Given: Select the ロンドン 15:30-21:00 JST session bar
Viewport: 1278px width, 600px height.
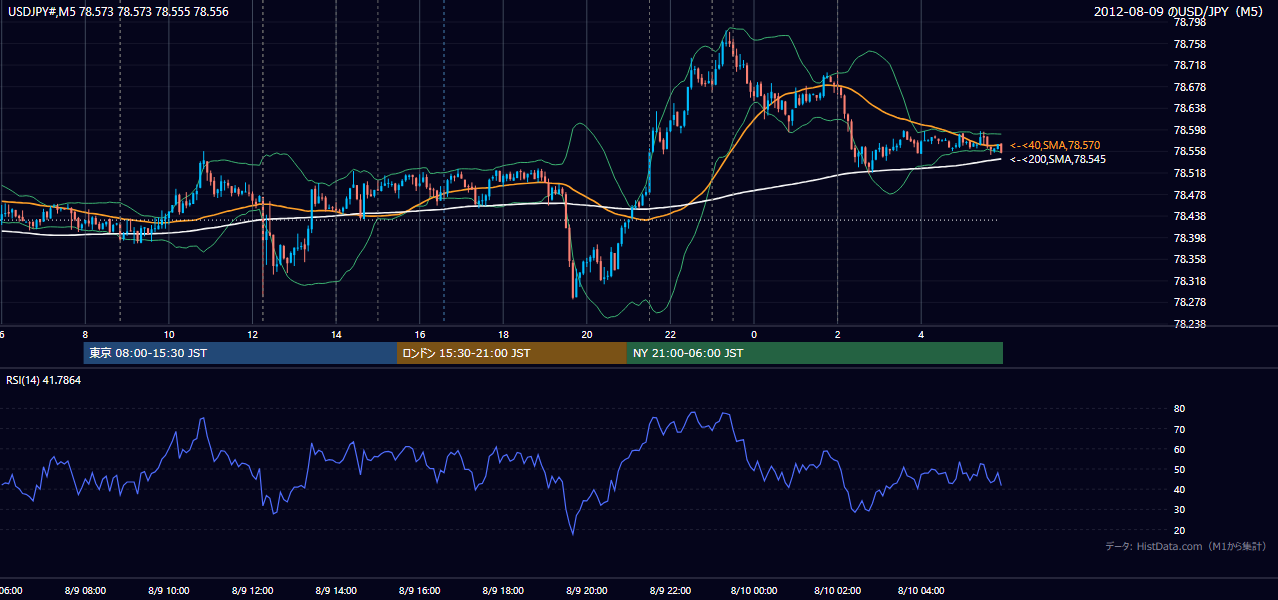Looking at the screenshot, I should coord(512,353).
